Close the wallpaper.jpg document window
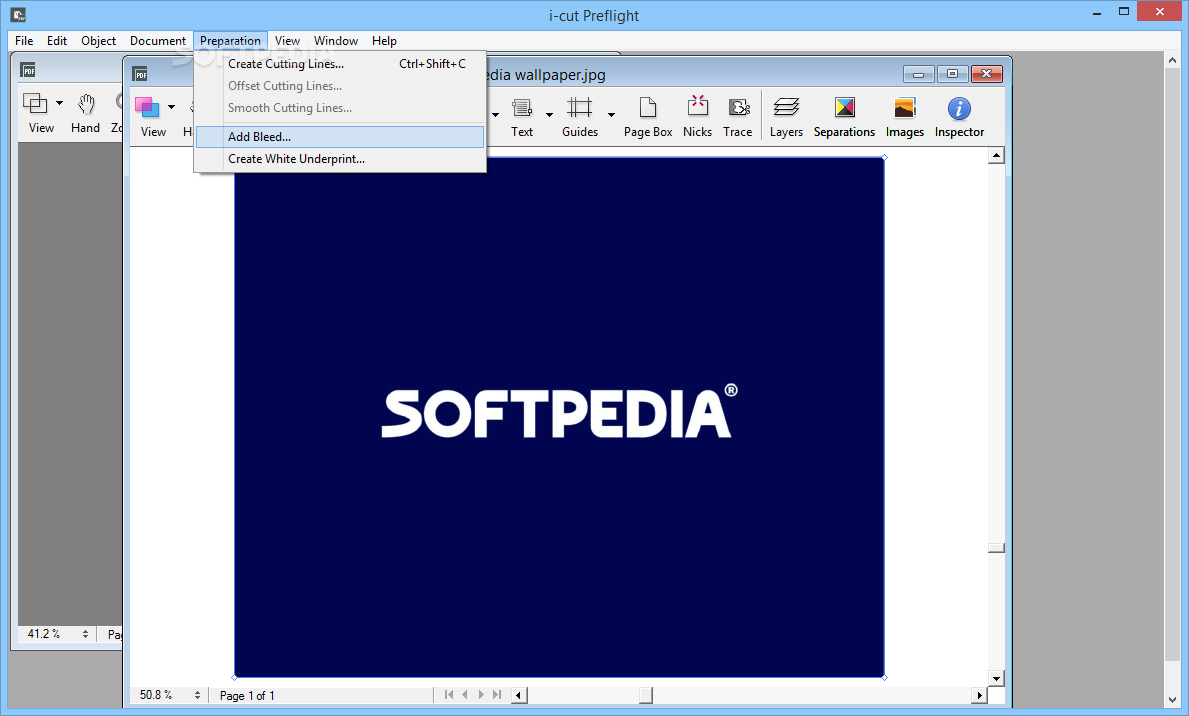This screenshot has width=1189, height=716. click(987, 74)
